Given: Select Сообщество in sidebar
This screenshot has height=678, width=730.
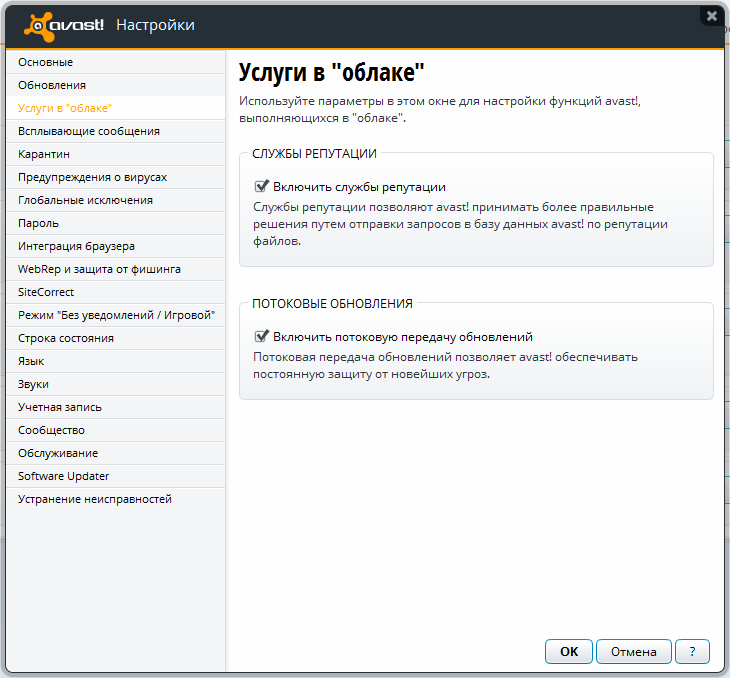Looking at the screenshot, I should pos(116,430).
